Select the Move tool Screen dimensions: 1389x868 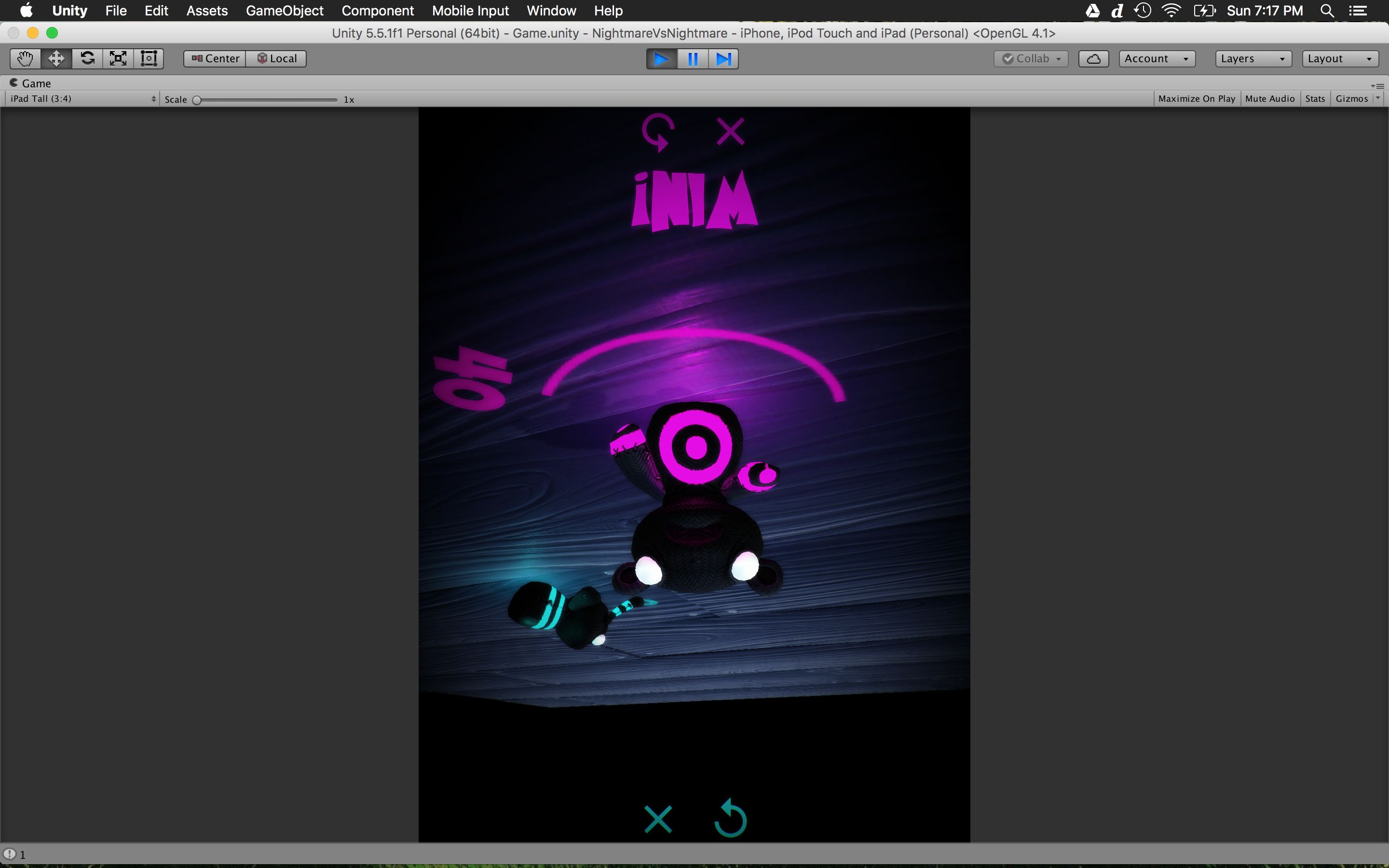56,58
